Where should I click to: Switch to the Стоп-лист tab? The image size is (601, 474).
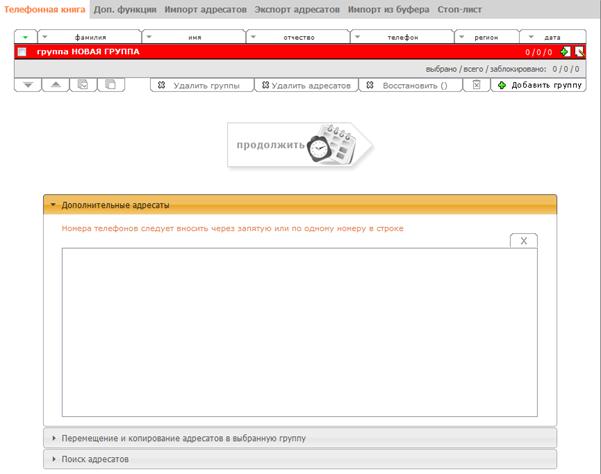pos(460,10)
